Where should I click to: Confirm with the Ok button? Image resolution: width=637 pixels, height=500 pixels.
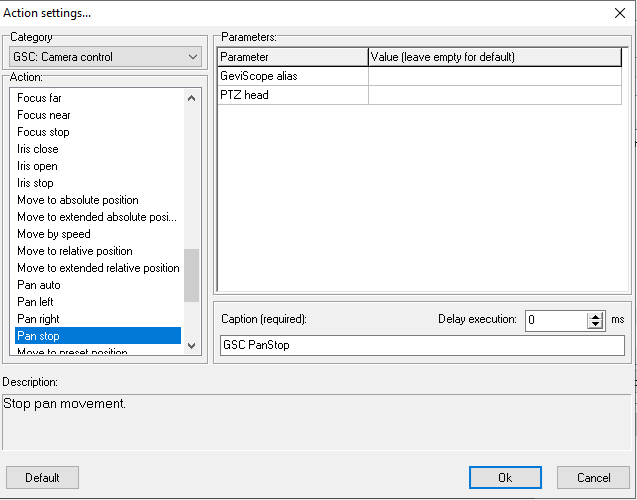click(505, 478)
